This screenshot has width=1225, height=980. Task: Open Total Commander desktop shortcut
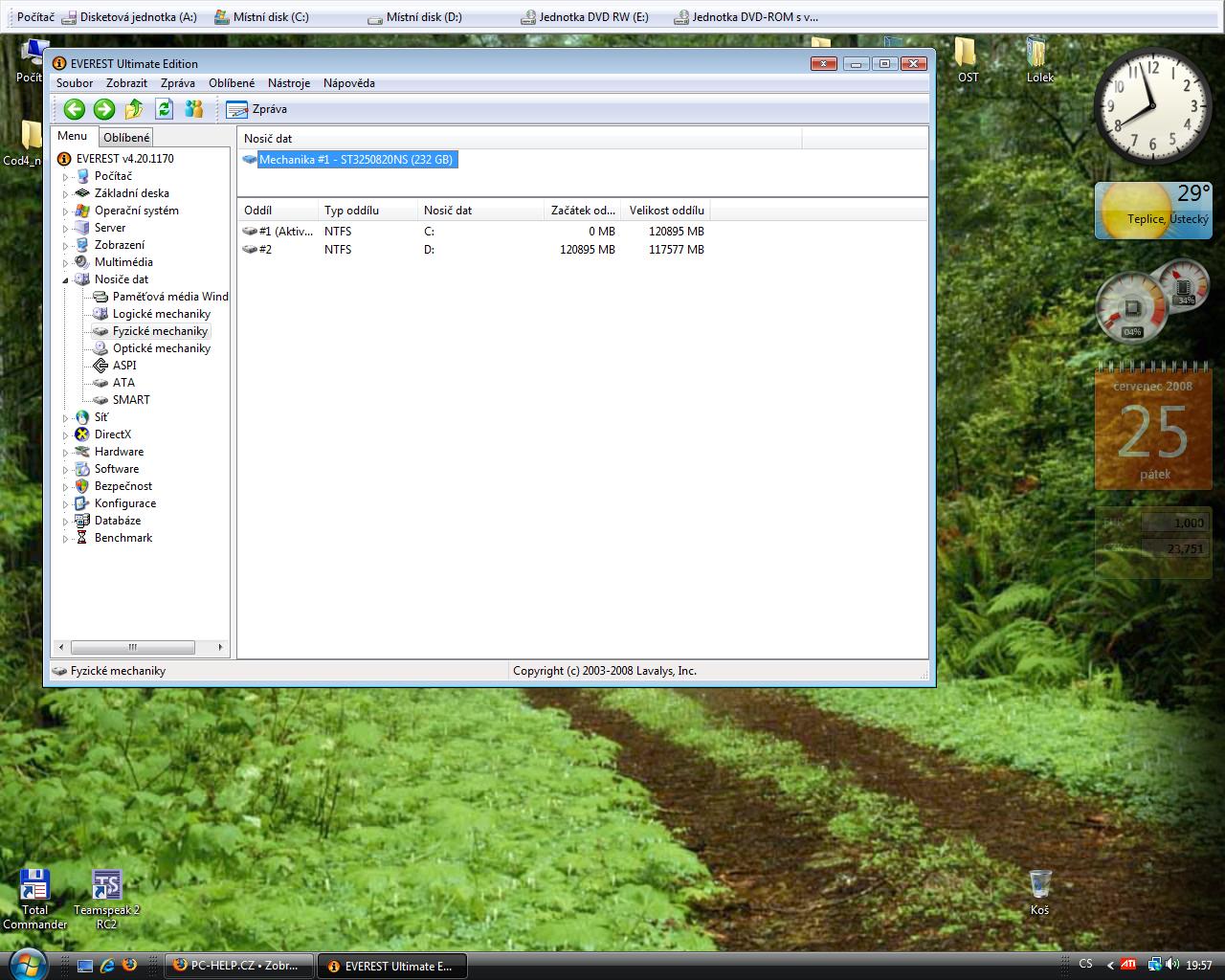(34, 887)
